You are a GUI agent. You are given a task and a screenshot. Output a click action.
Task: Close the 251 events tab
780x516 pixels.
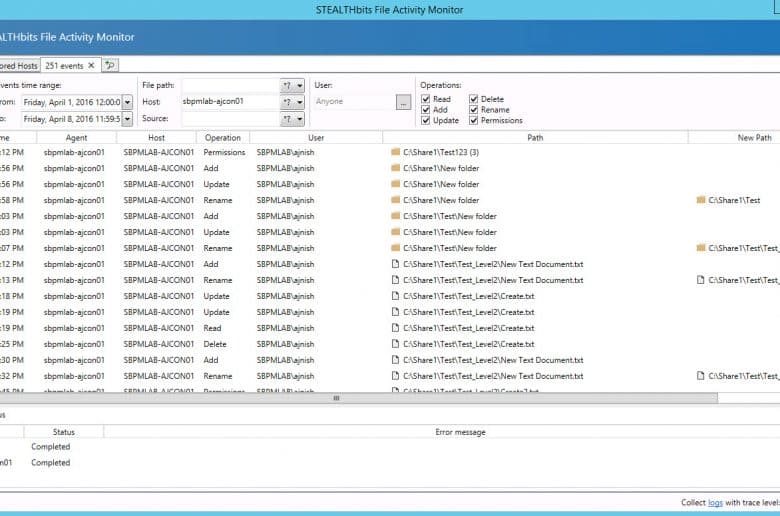pos(91,65)
